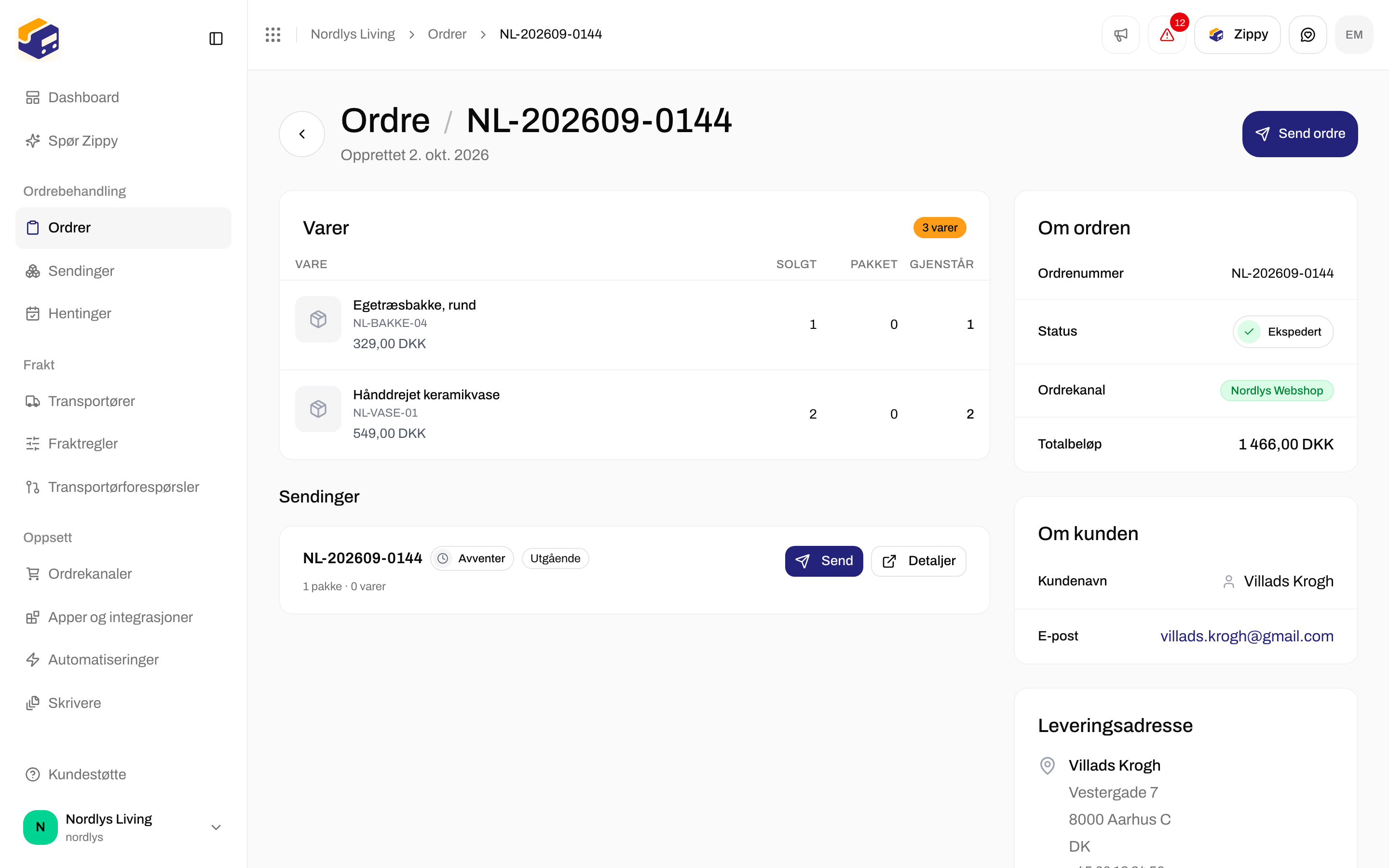
Task: Open Transportører page
Action: (123, 401)
